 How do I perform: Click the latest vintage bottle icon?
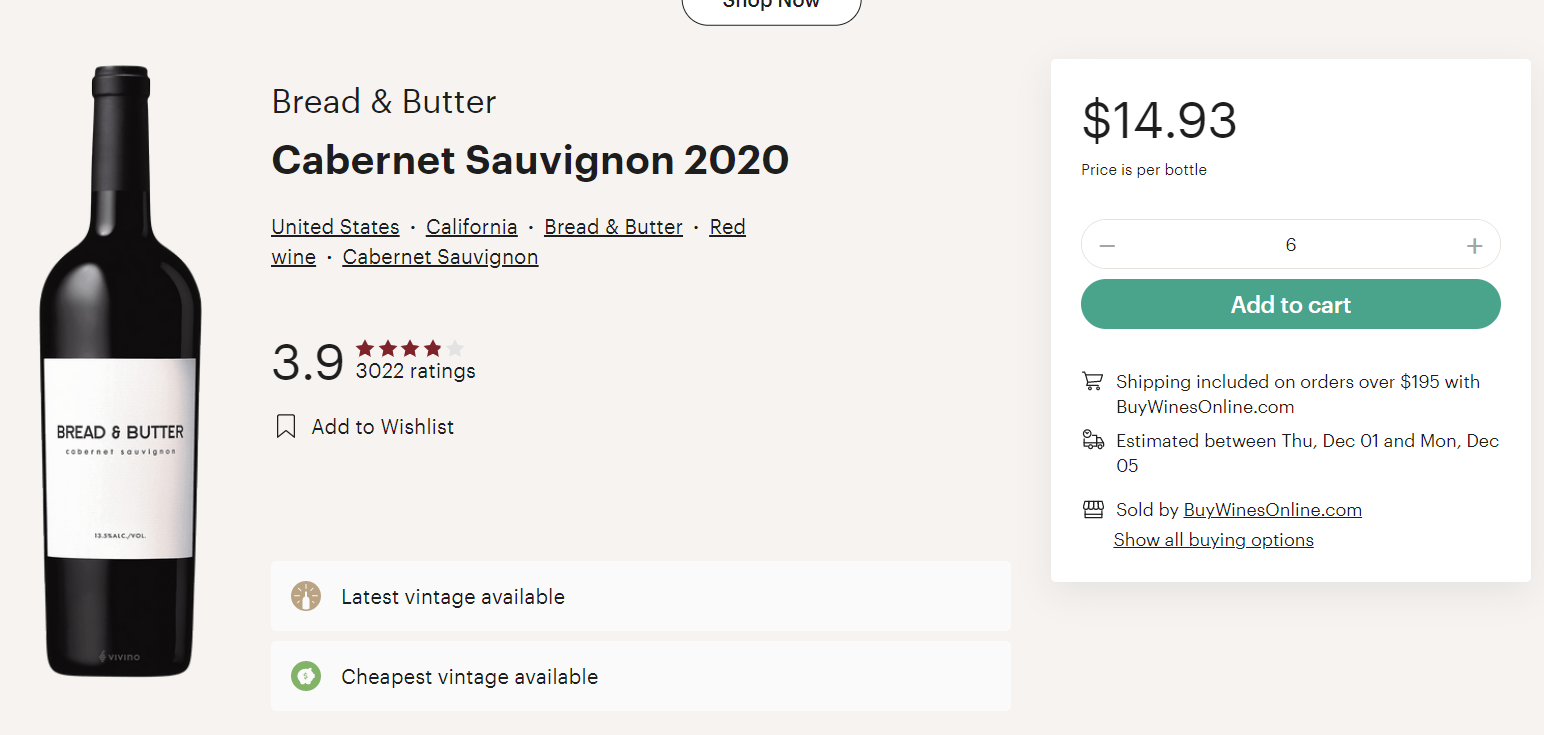click(x=306, y=596)
